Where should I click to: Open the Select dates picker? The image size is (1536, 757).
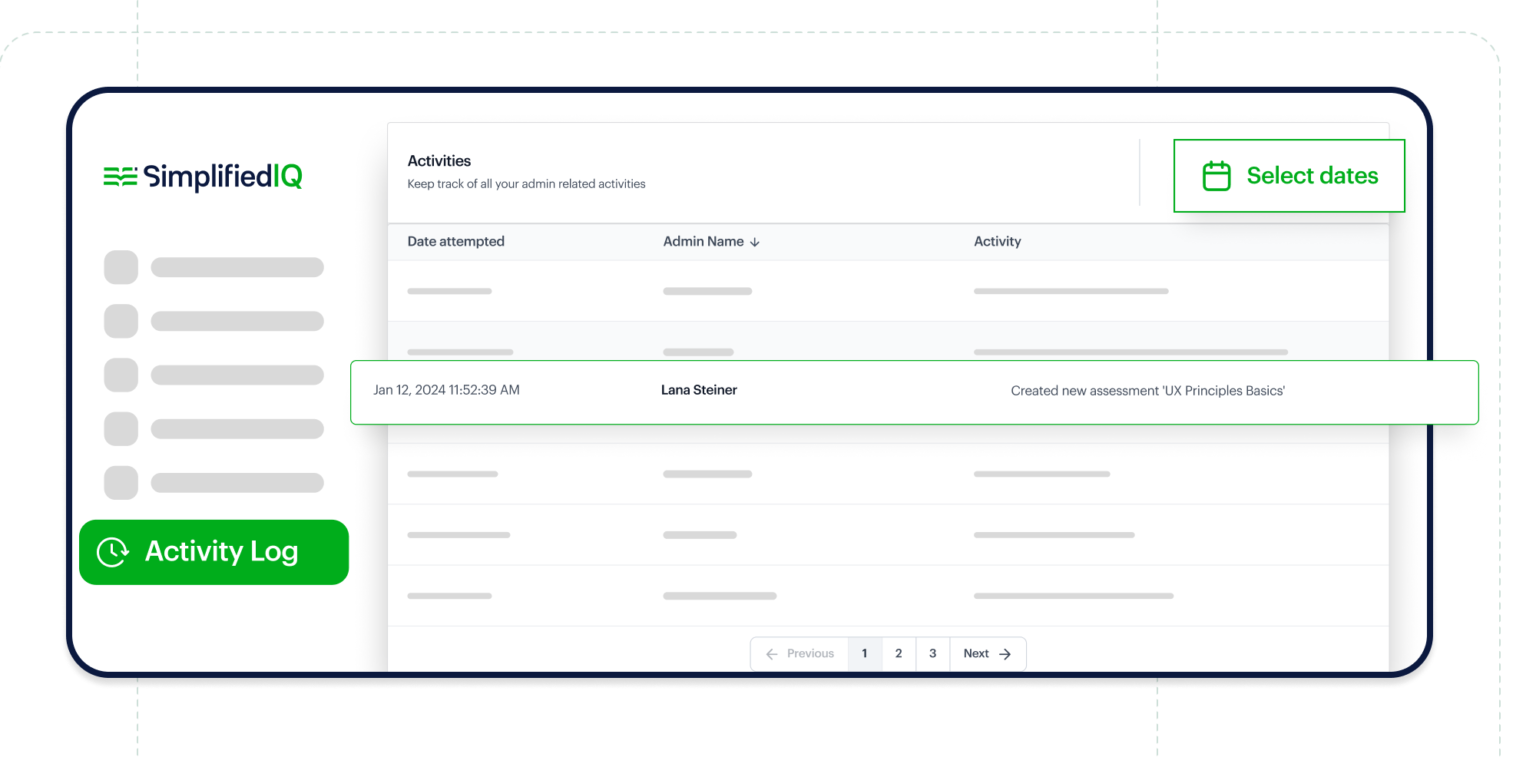coord(1288,176)
